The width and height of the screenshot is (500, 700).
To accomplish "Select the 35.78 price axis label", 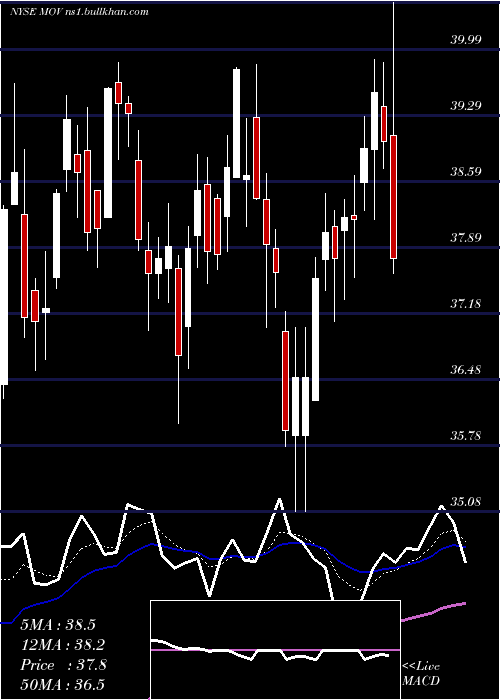I will 466,435.
